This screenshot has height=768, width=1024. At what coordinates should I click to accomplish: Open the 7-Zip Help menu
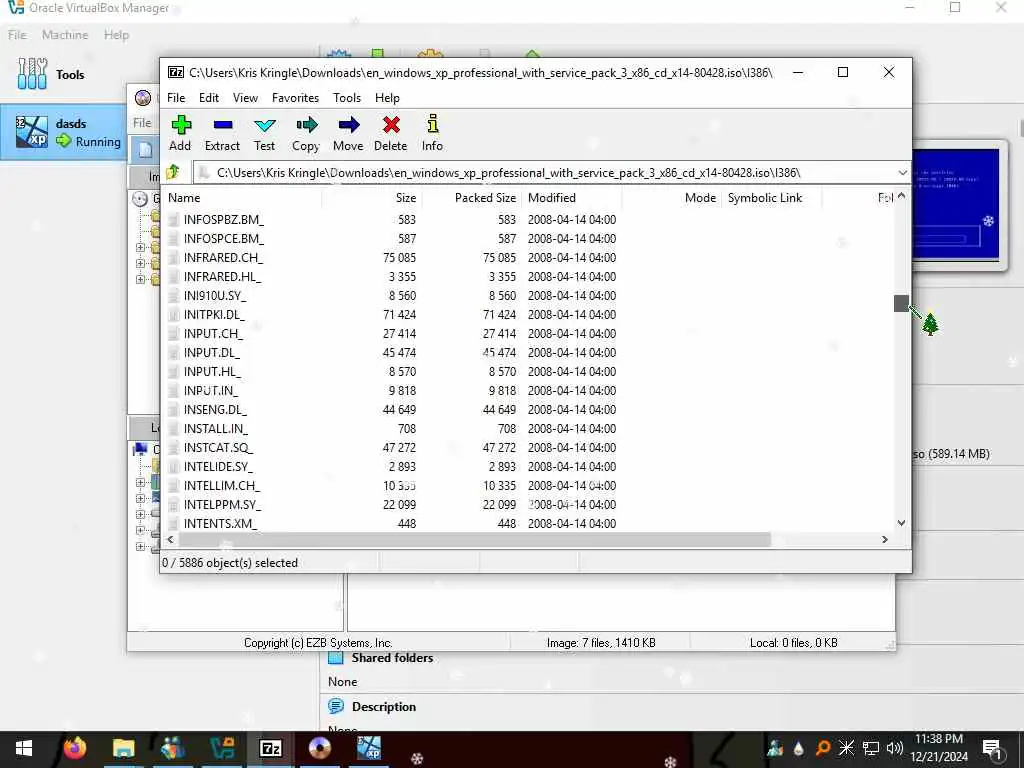click(x=387, y=98)
